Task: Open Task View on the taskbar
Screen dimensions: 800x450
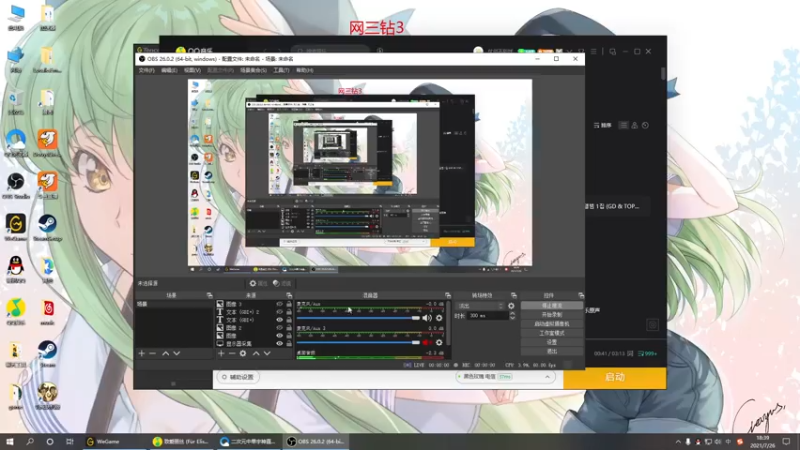Action: tap(69, 442)
